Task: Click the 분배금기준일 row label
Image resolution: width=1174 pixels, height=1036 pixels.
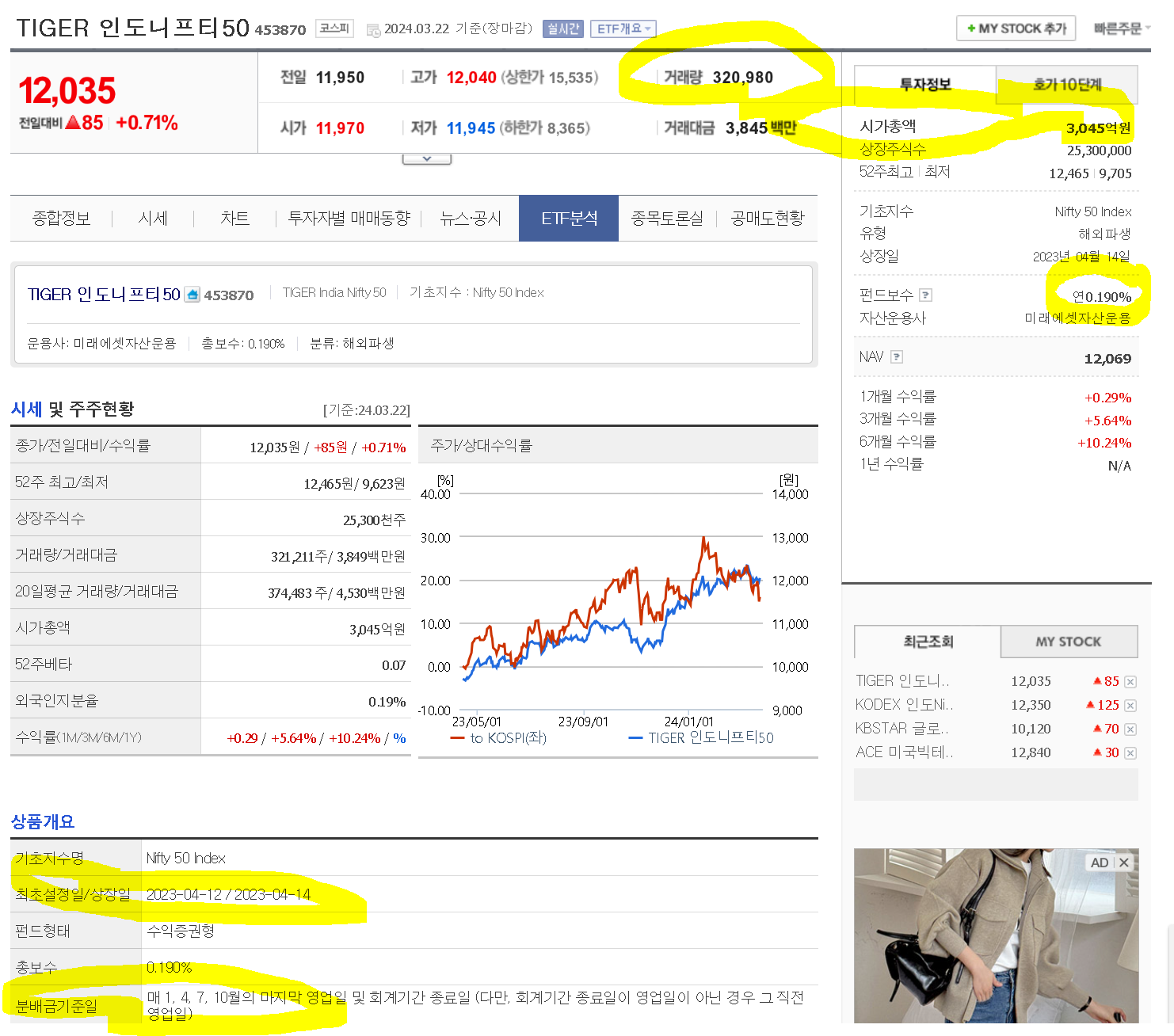Action: click(x=56, y=1006)
